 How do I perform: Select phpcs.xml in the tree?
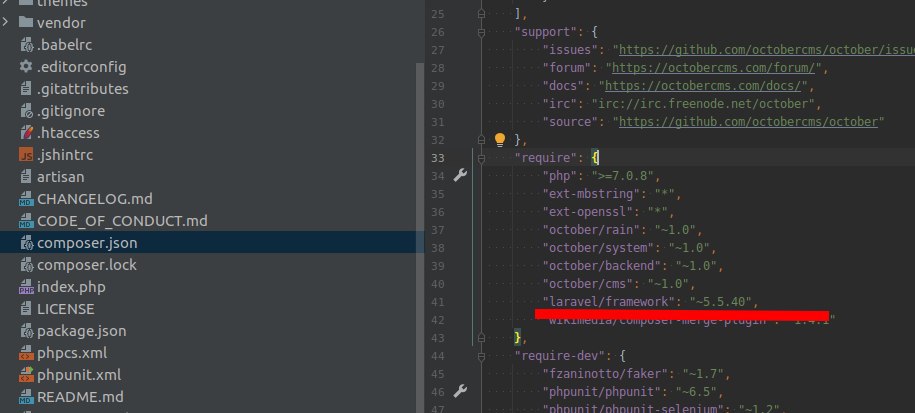72,353
